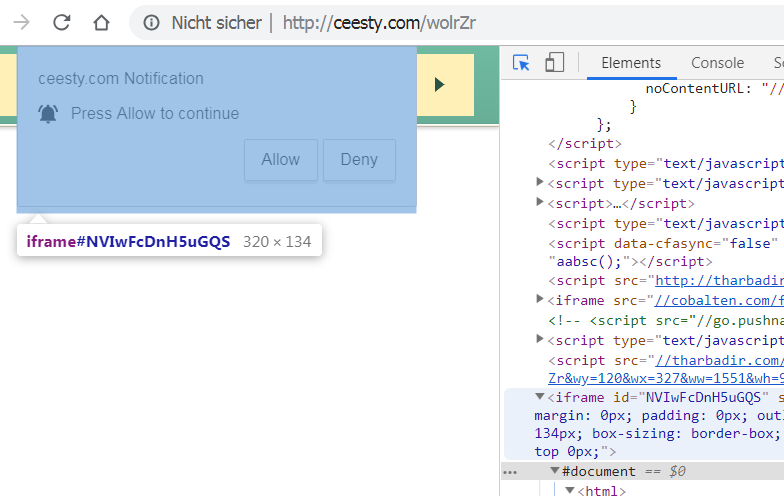784x496 pixels.
Task: Click Allow in the notification prompt
Action: point(280,160)
